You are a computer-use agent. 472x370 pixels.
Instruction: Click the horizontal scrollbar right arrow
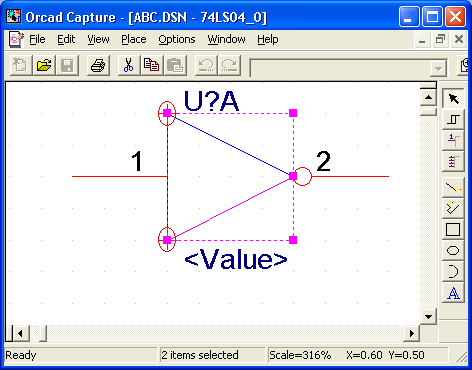pyautogui.click(x=411, y=333)
